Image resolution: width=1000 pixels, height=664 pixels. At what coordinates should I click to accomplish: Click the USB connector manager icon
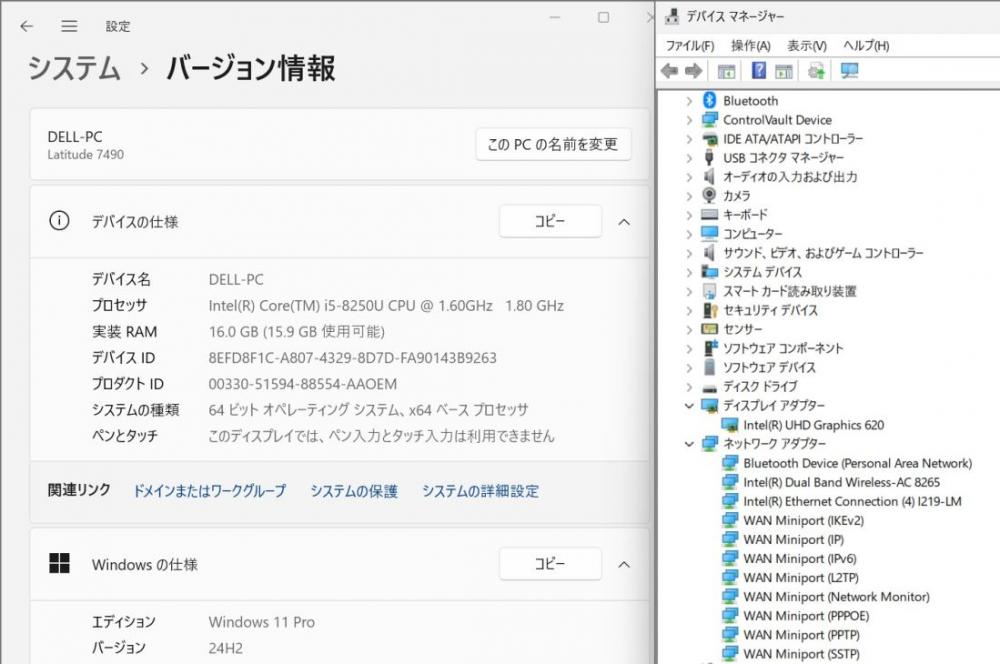pos(709,157)
